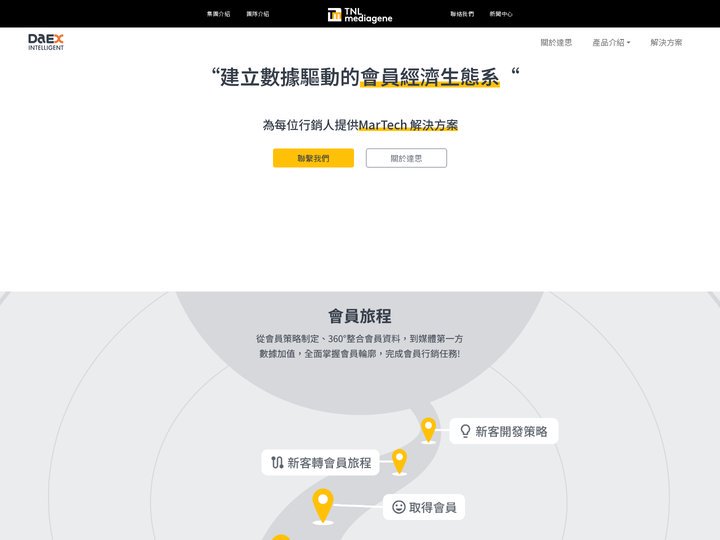Screen dimensions: 720x540
Task: Go to 關於達思 in the navigation
Action: pos(556,42)
